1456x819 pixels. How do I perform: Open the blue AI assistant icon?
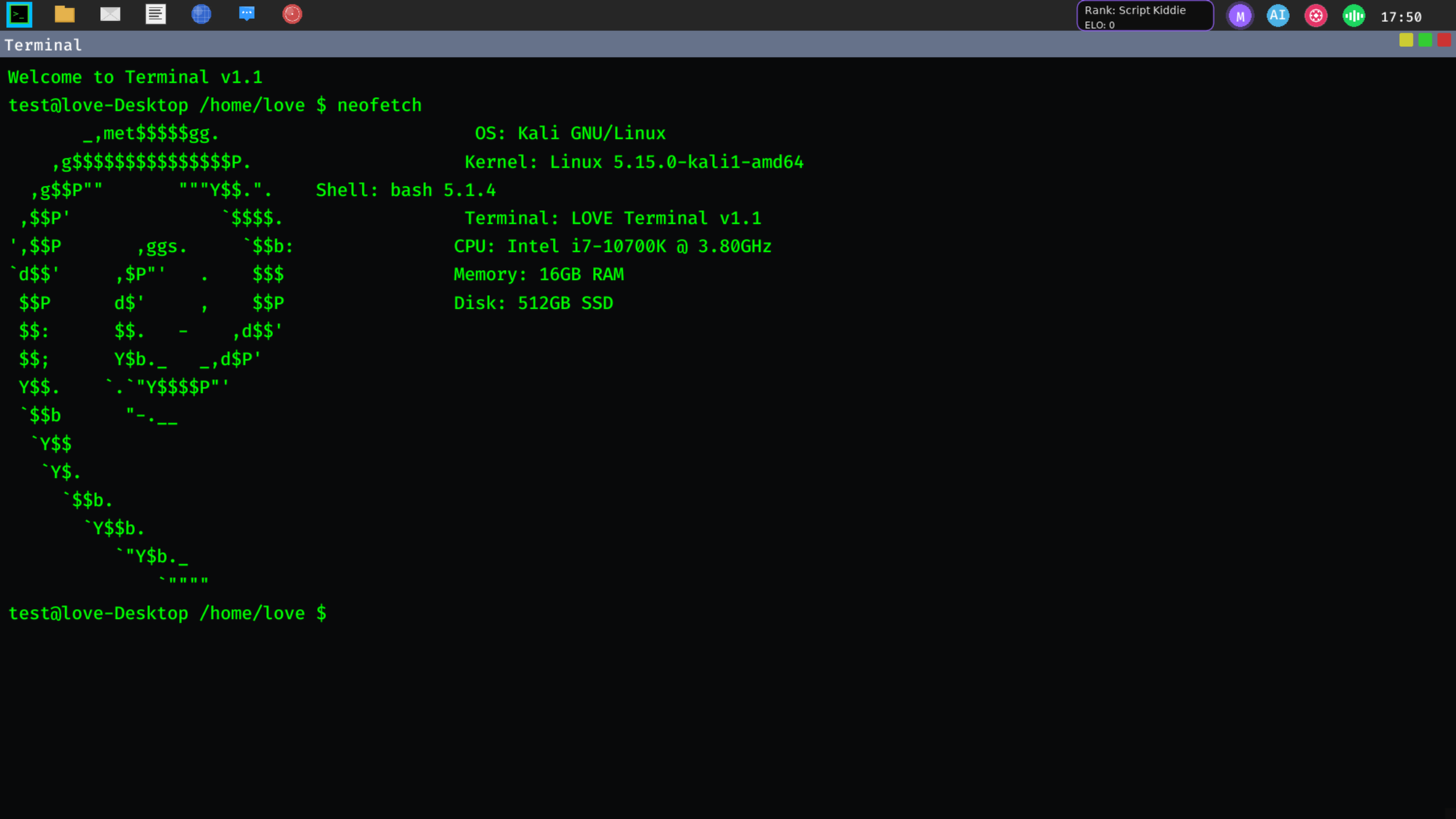[1278, 16]
